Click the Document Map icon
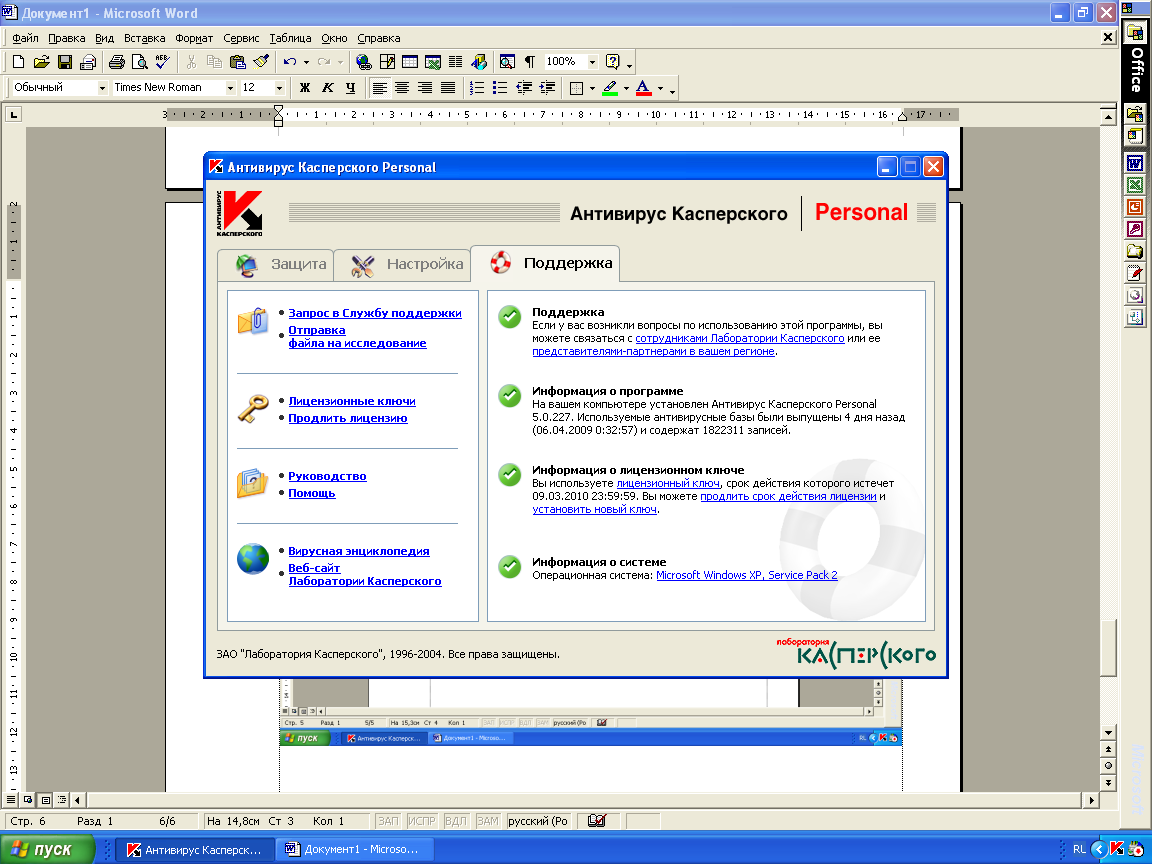Image resolution: width=1152 pixels, height=864 pixels. (507, 62)
